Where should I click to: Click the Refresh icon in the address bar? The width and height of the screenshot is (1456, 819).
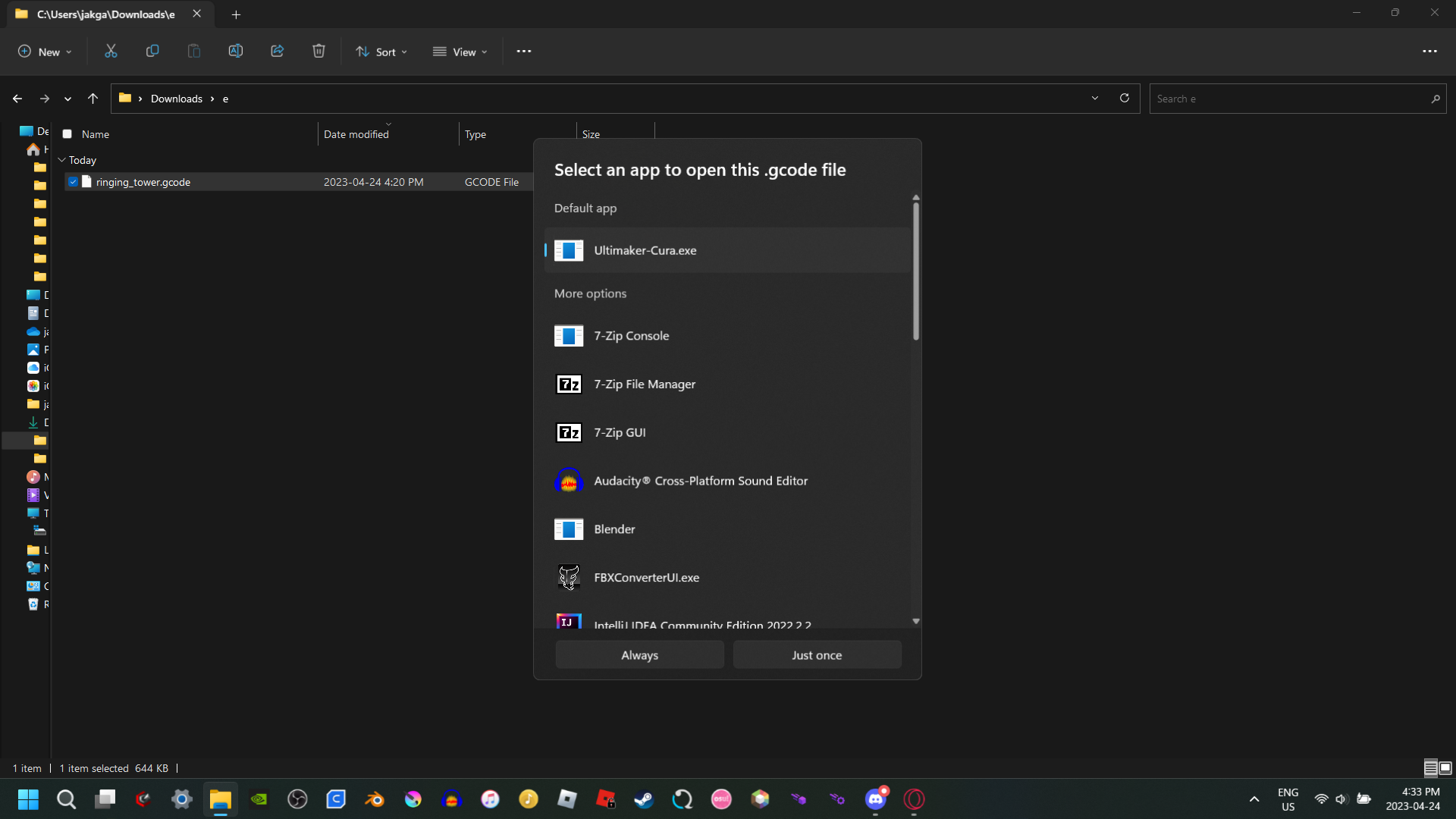(x=1125, y=98)
